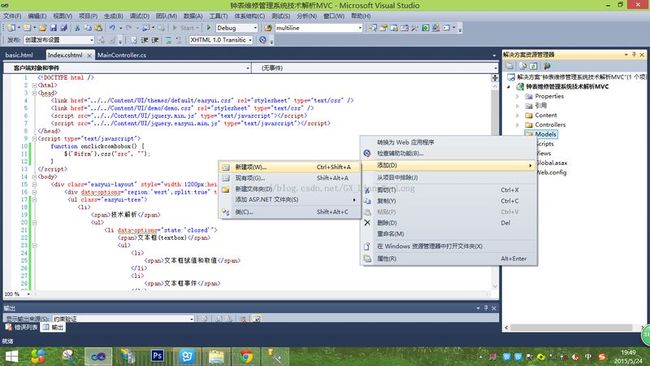Collapse the html tag on line 2
Image resolution: width=650 pixels, height=366 pixels.
point(34,85)
